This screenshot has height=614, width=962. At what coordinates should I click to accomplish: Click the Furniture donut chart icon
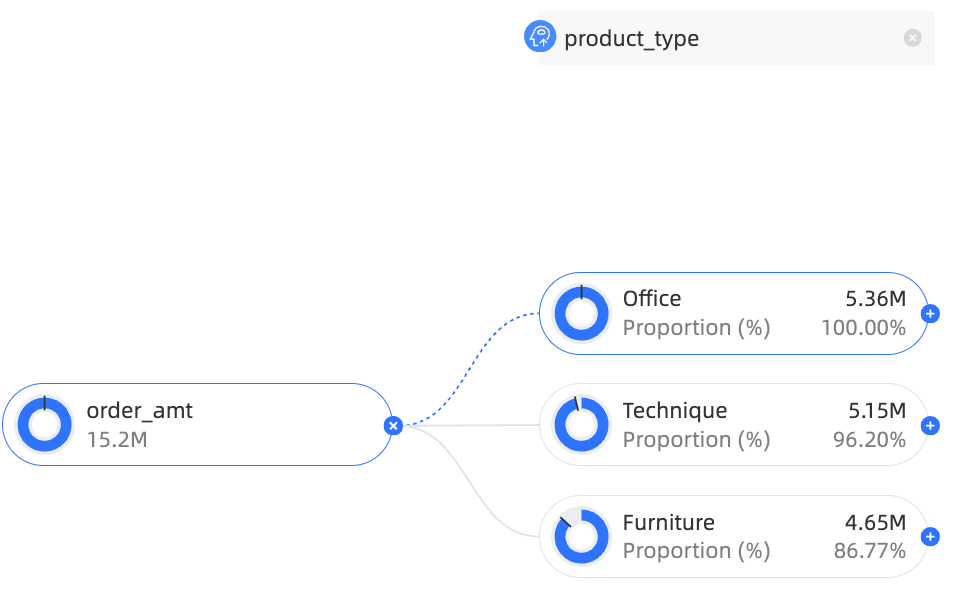pos(581,536)
